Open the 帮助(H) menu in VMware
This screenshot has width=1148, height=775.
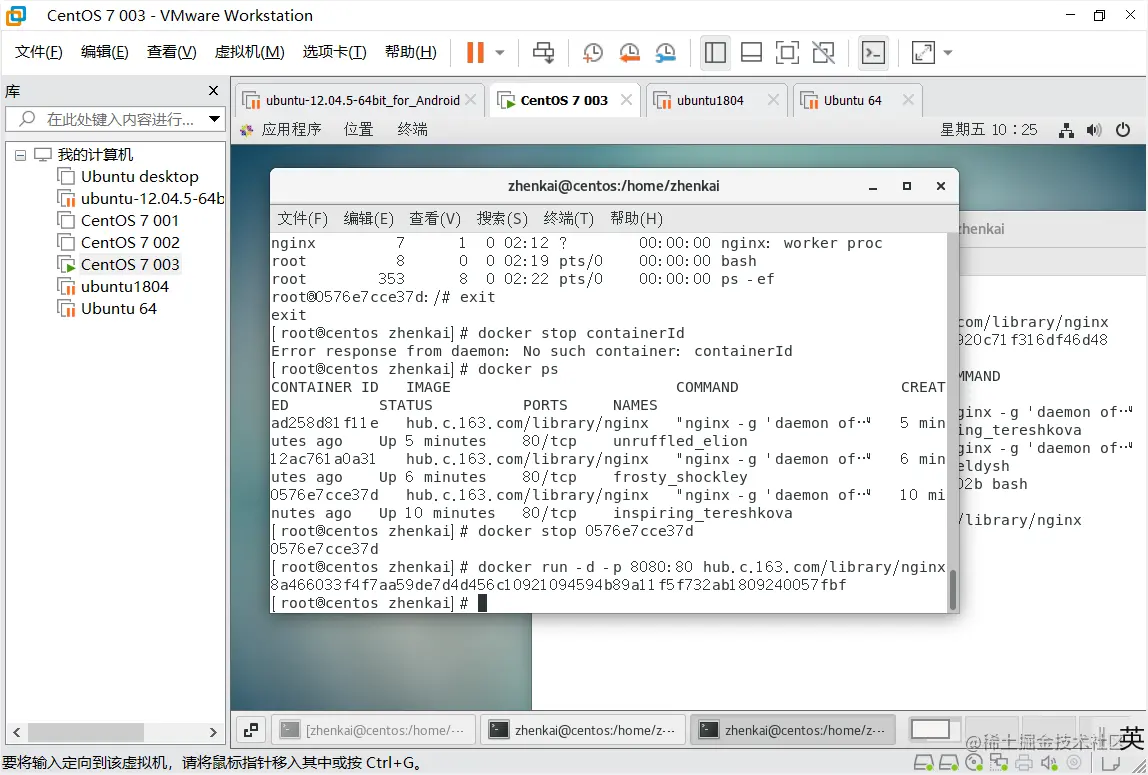pyautogui.click(x=411, y=52)
